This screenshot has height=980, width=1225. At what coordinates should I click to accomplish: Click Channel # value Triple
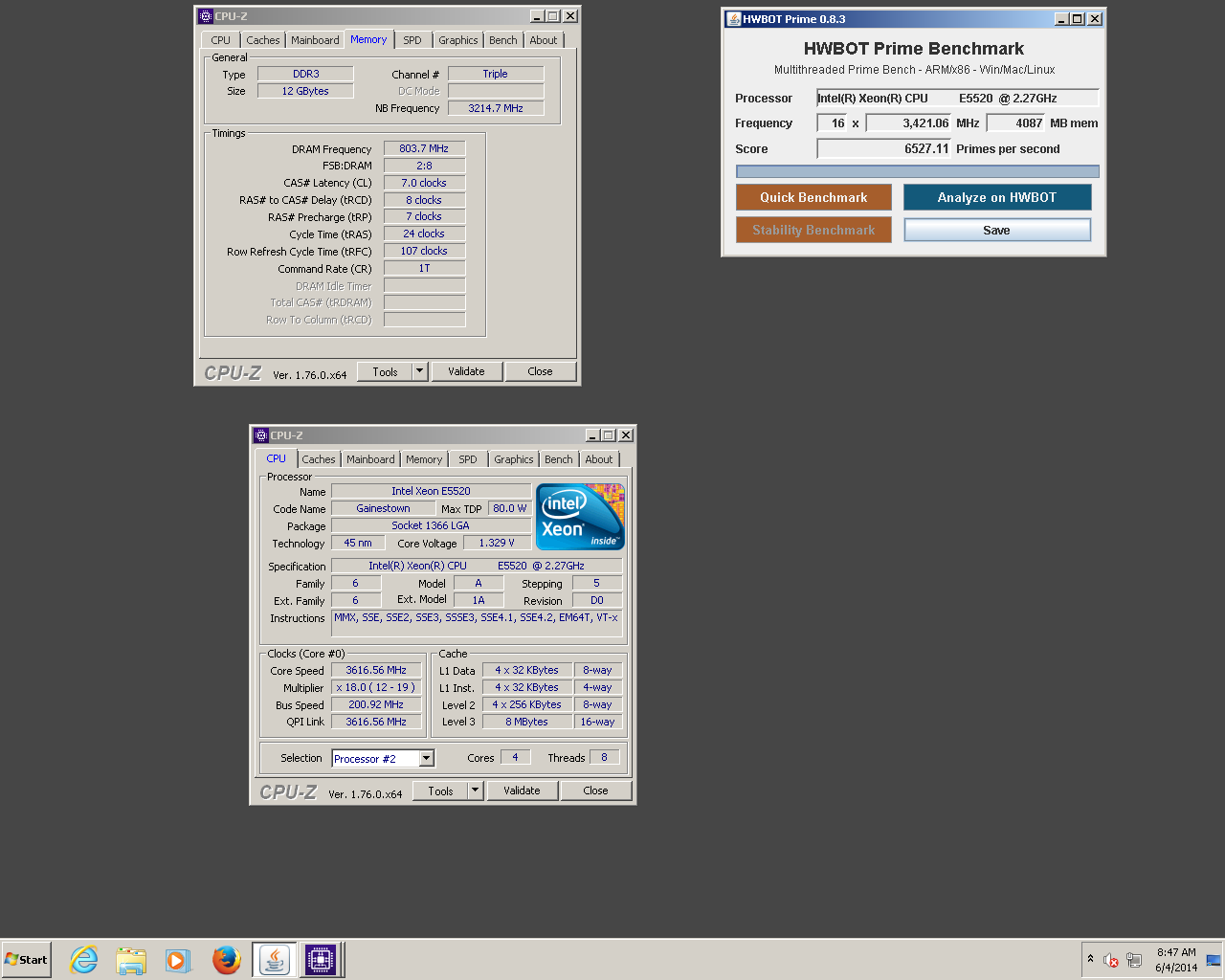pyautogui.click(x=496, y=74)
